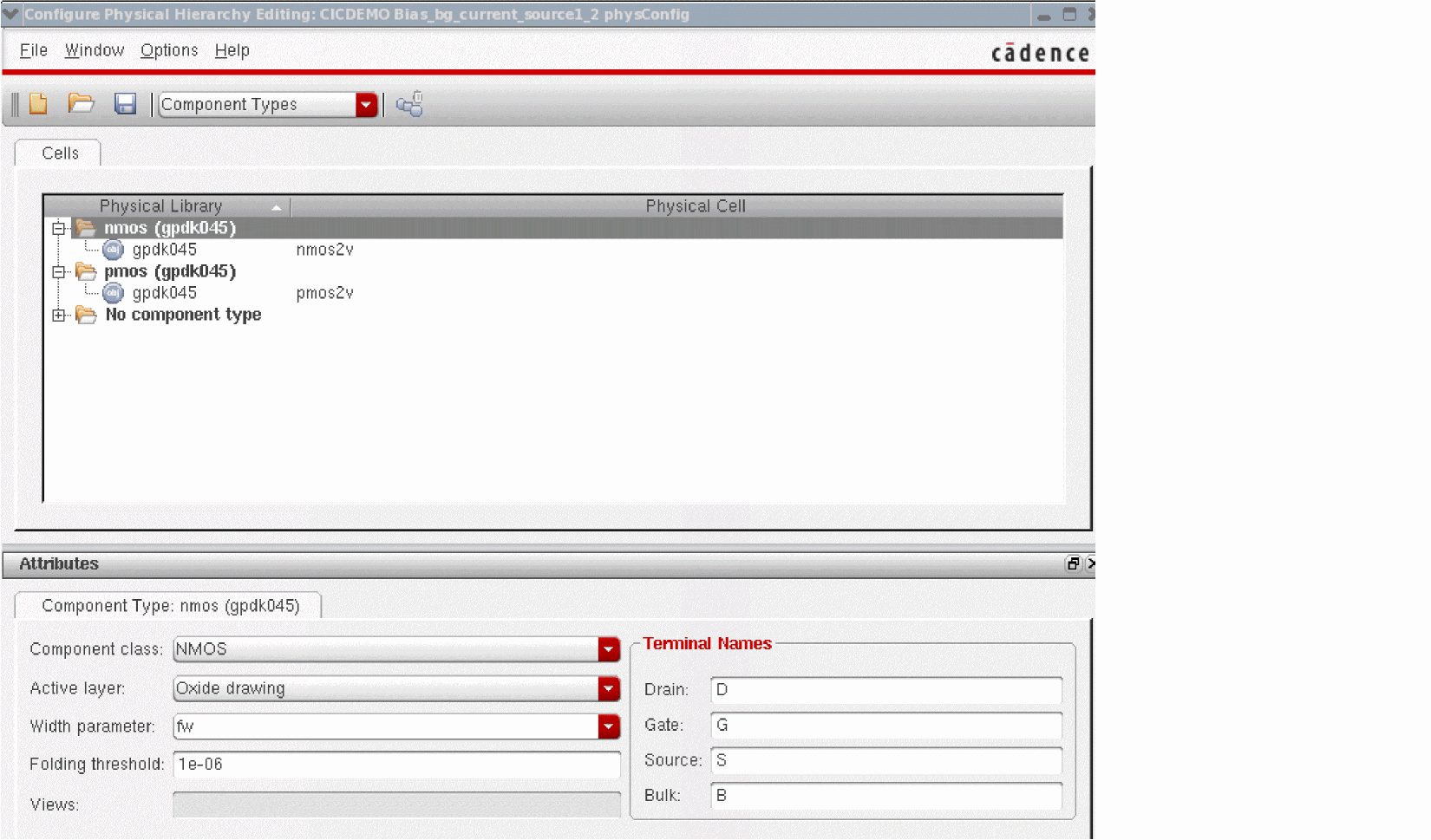Click the nmos (gpdk045) folder icon
The image size is (1431, 840).
click(x=86, y=228)
